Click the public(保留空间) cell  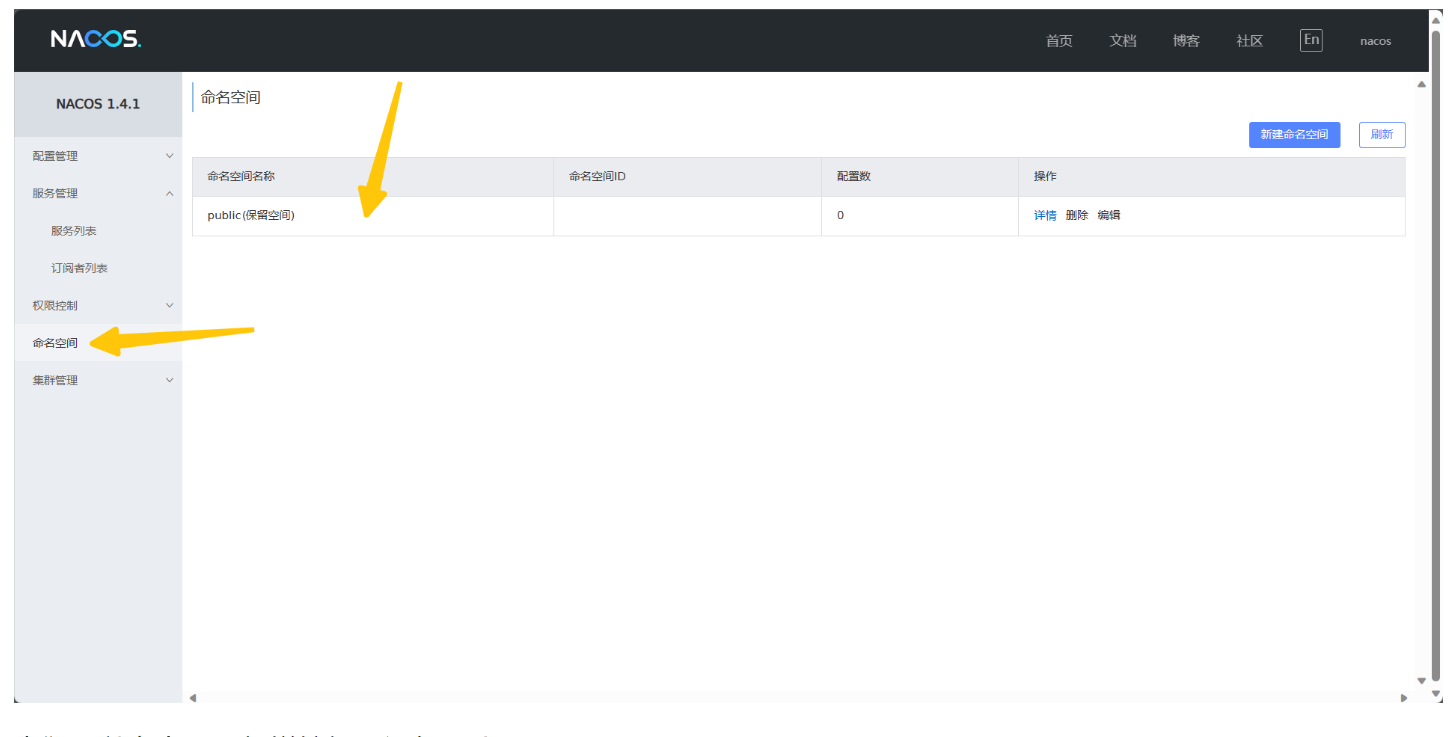[373, 215]
